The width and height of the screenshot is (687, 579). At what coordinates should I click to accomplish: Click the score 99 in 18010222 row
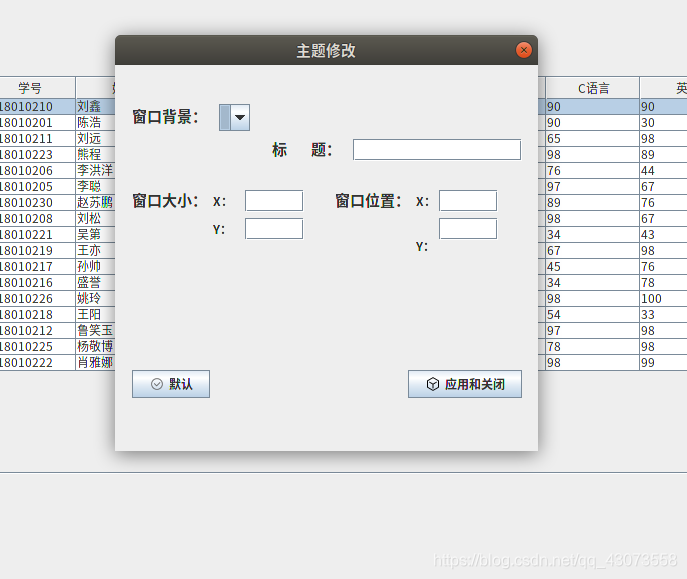663,362
